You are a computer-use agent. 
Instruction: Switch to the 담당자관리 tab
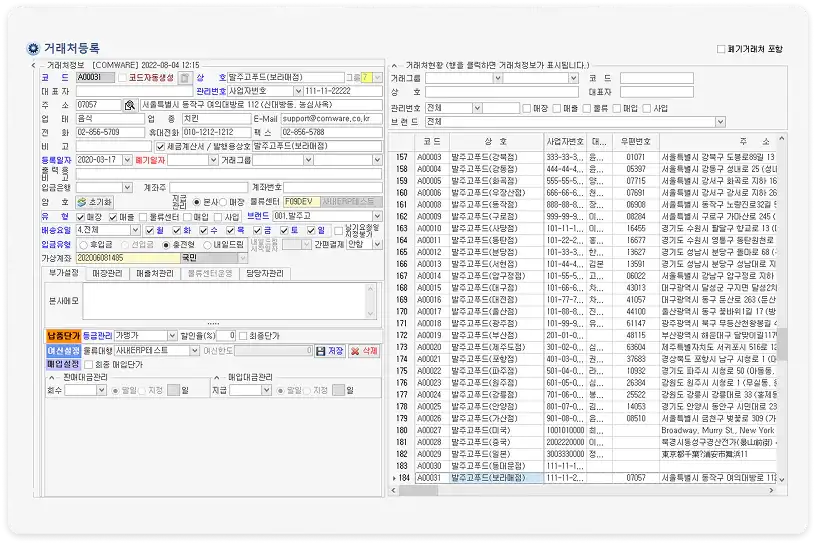pos(265,274)
